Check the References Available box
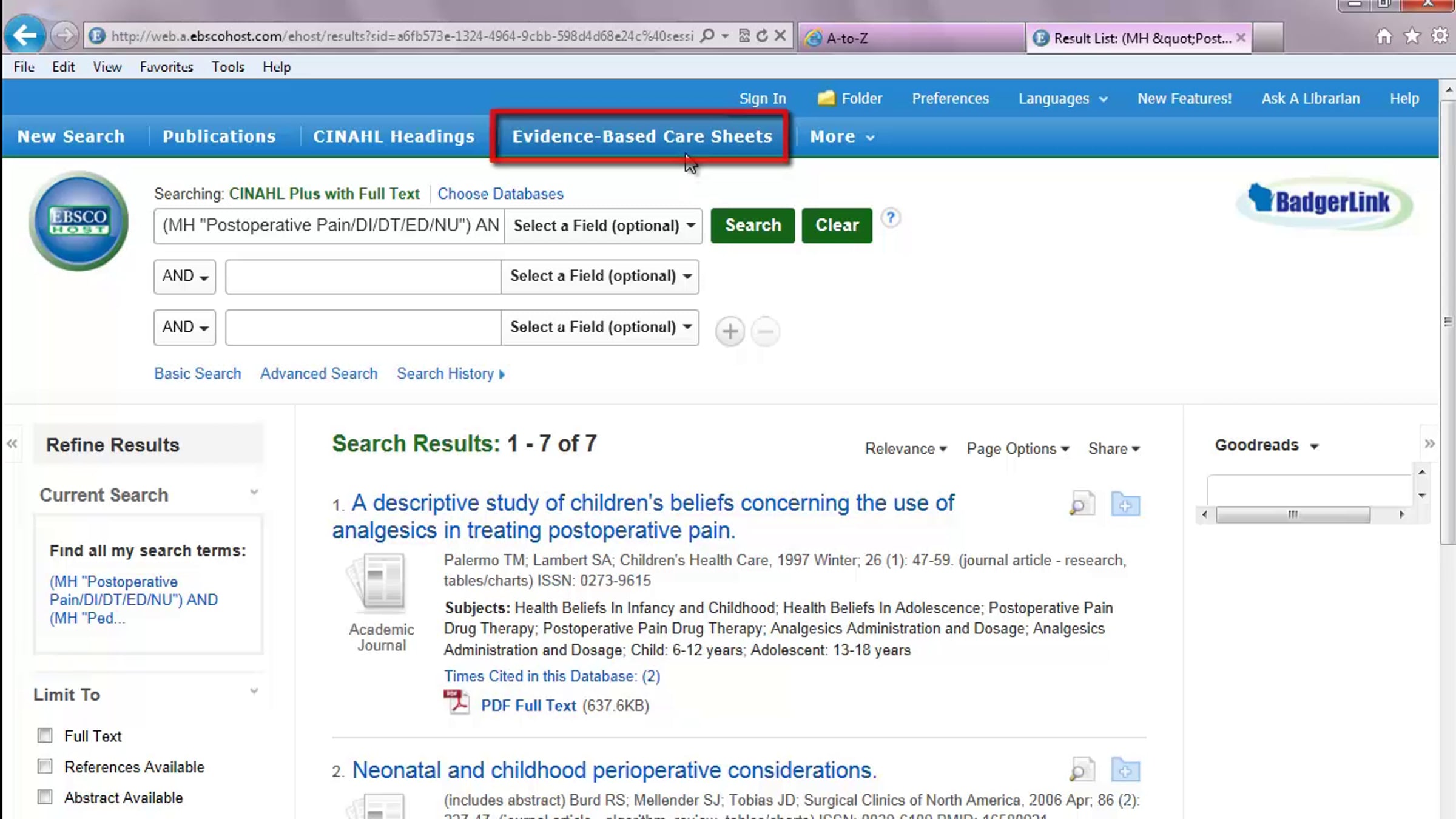 (45, 766)
